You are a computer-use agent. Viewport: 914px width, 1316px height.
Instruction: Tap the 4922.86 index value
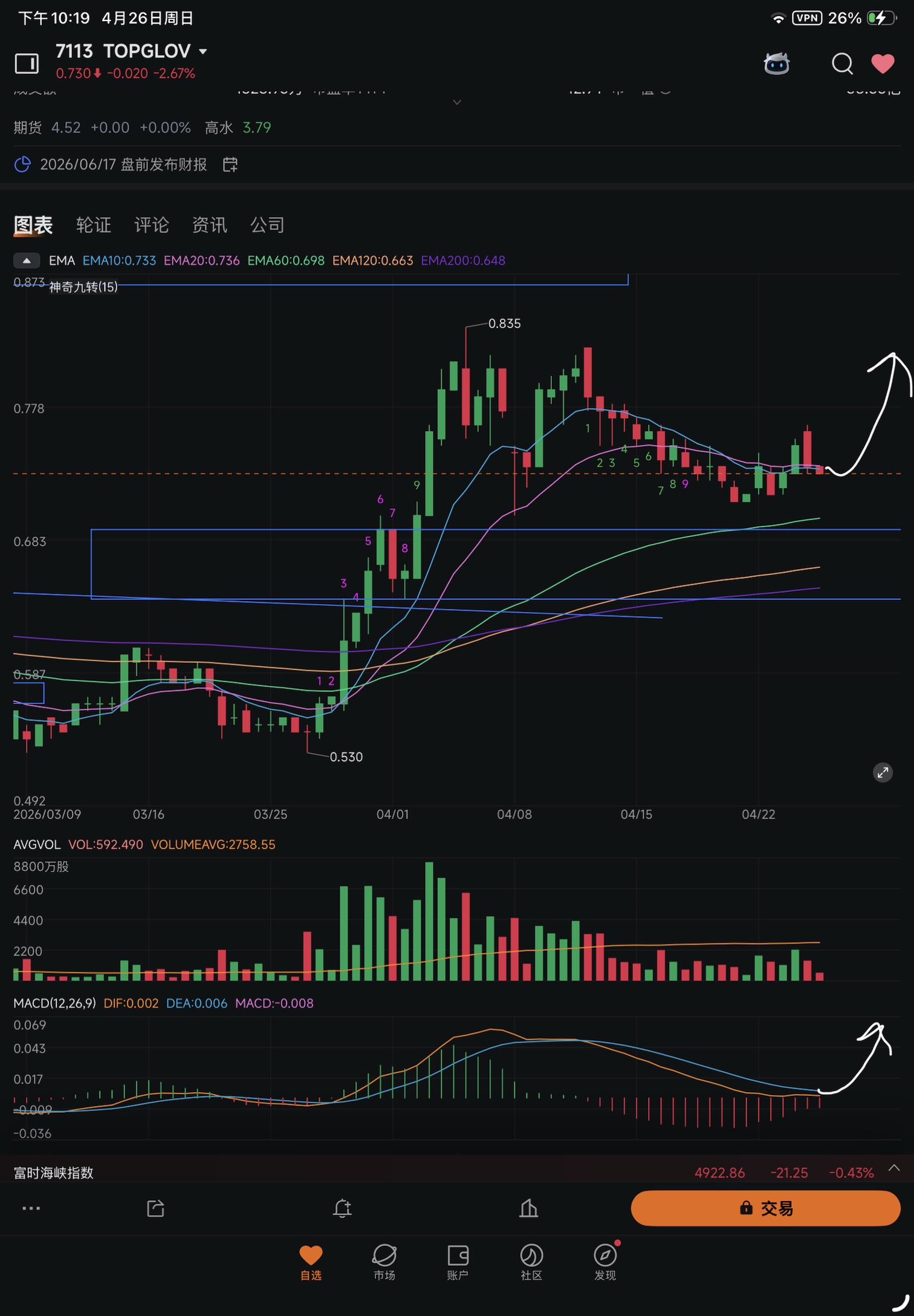[719, 1173]
